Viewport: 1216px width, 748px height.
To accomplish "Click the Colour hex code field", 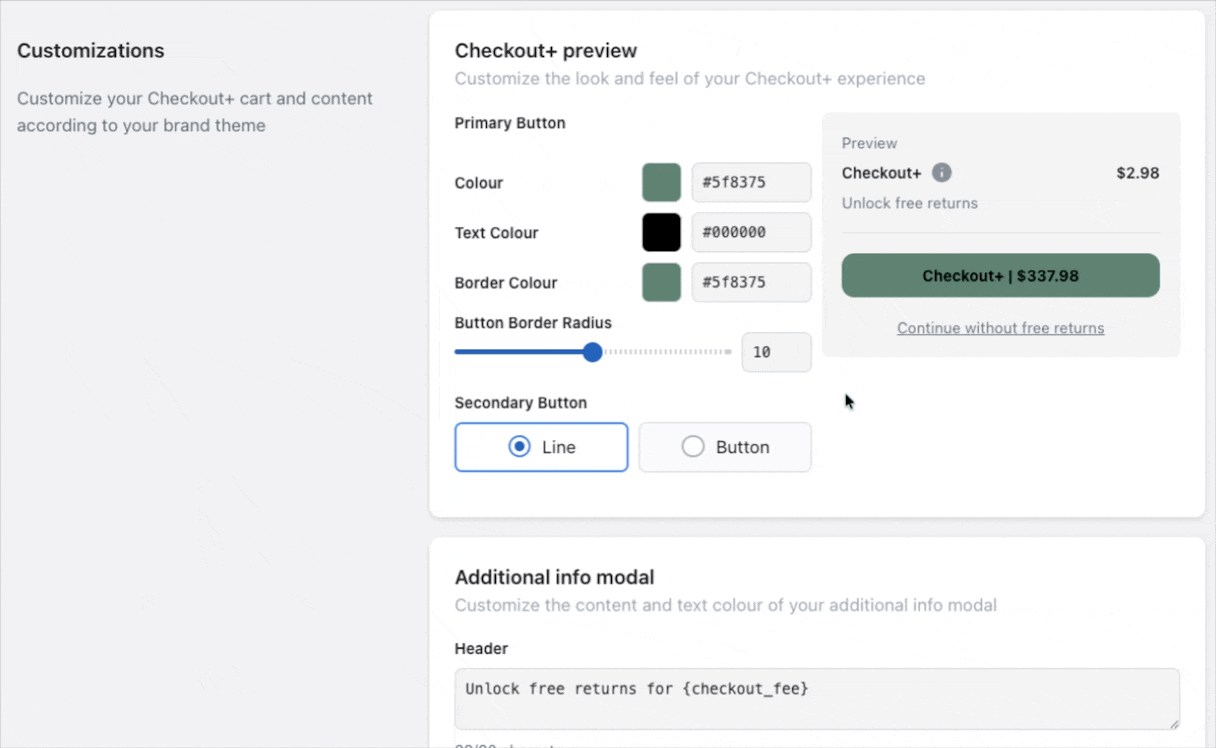I will (751, 183).
